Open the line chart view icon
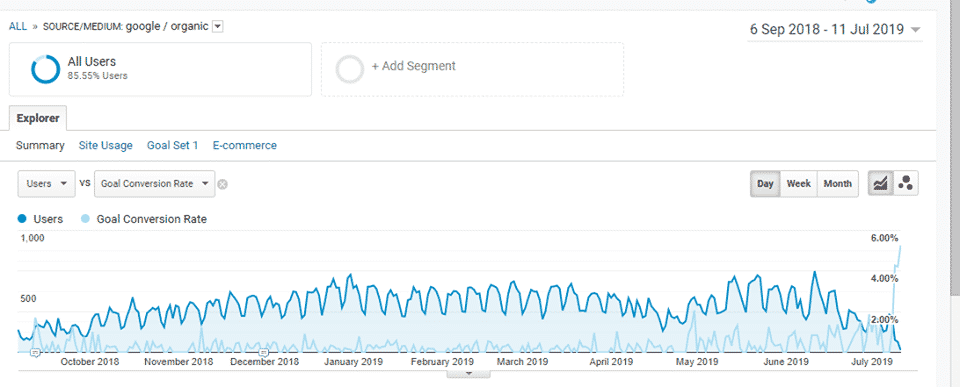Screen dimensions: 960x387 880,184
